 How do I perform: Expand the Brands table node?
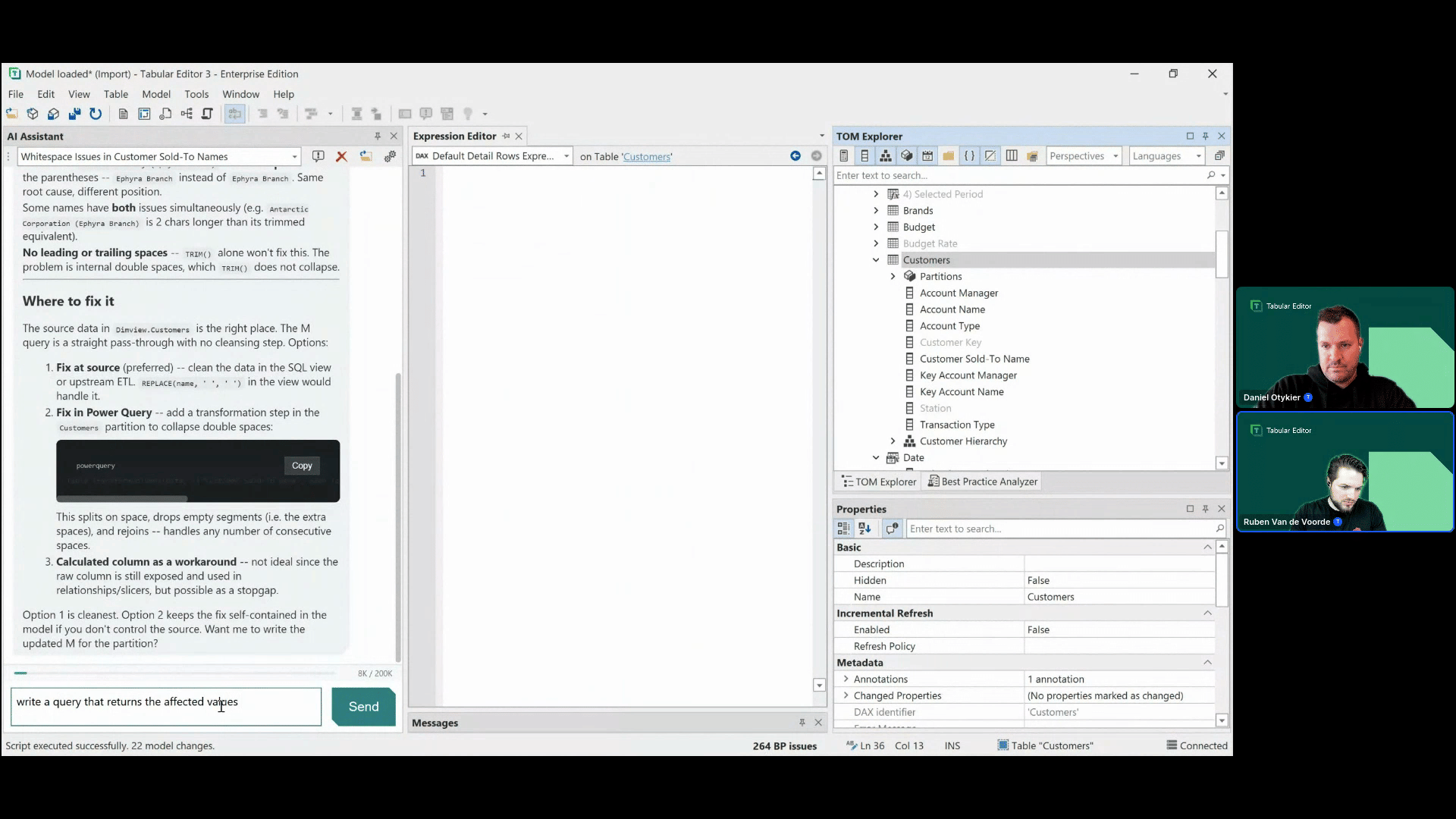876,211
